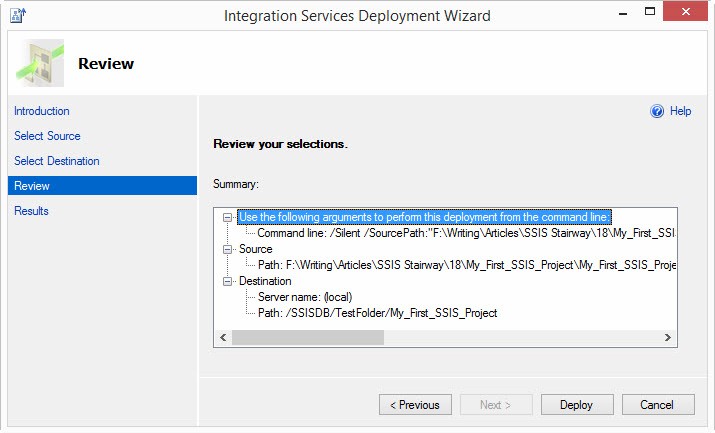Click the Review page header graphic
This screenshot has width=715, height=433.
click(39, 63)
